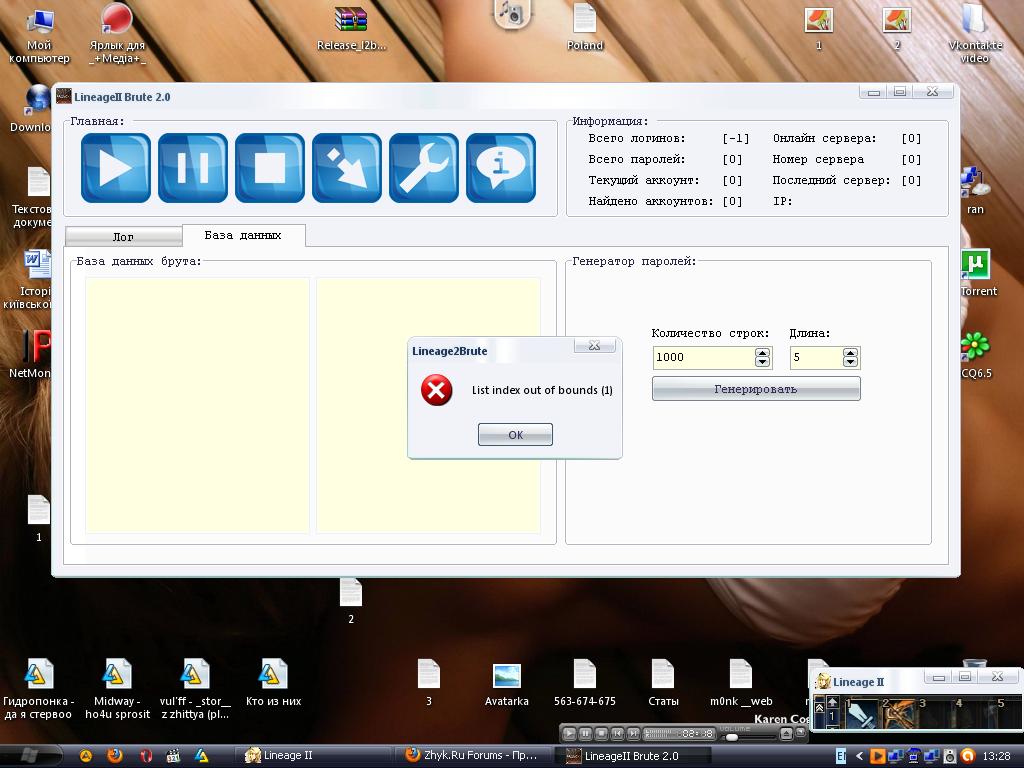
Task: Select the Poland file on desktop
Action: click(584, 27)
